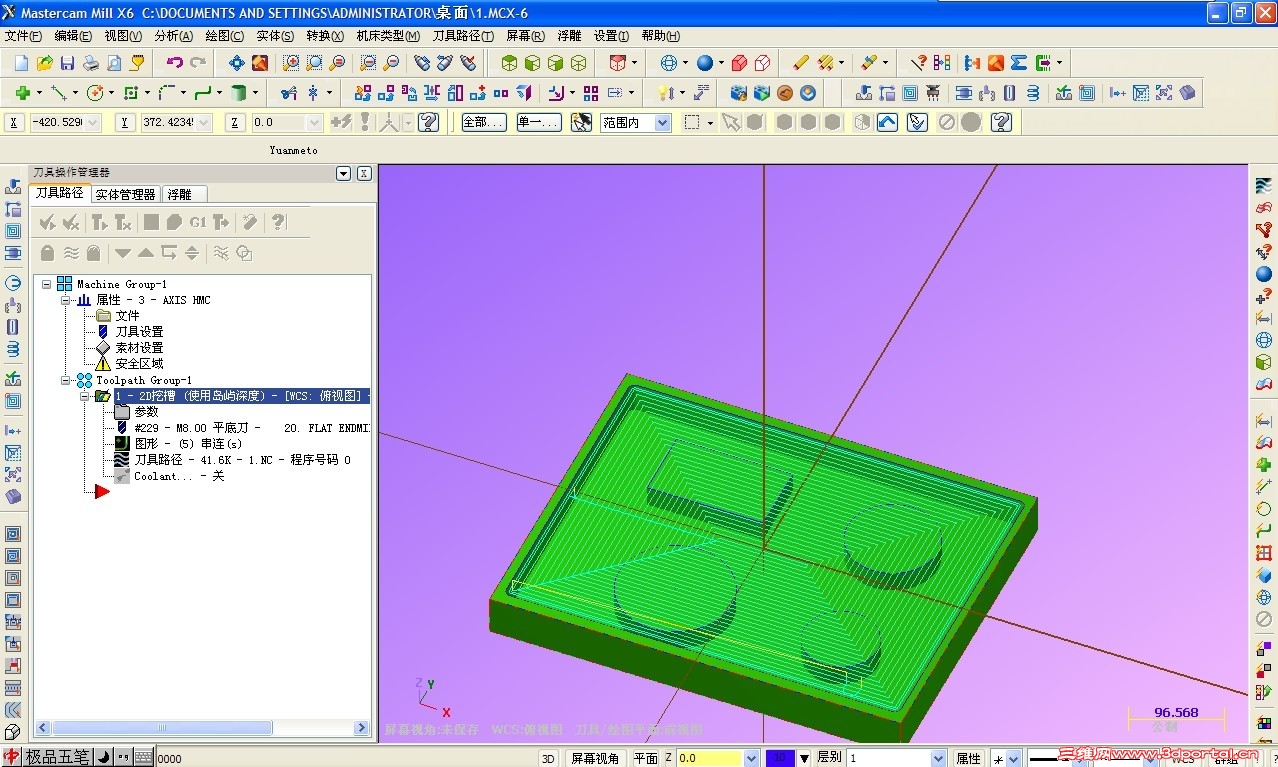The image size is (1278, 767).
Task: Collapse the 1 - 2D挖槽 operation node
Action: pos(84,396)
